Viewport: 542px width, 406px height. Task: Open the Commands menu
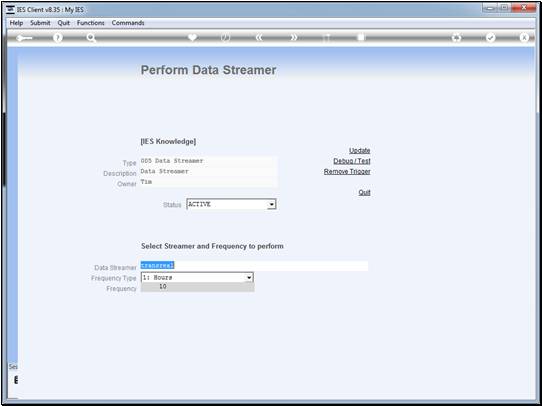coord(128,23)
